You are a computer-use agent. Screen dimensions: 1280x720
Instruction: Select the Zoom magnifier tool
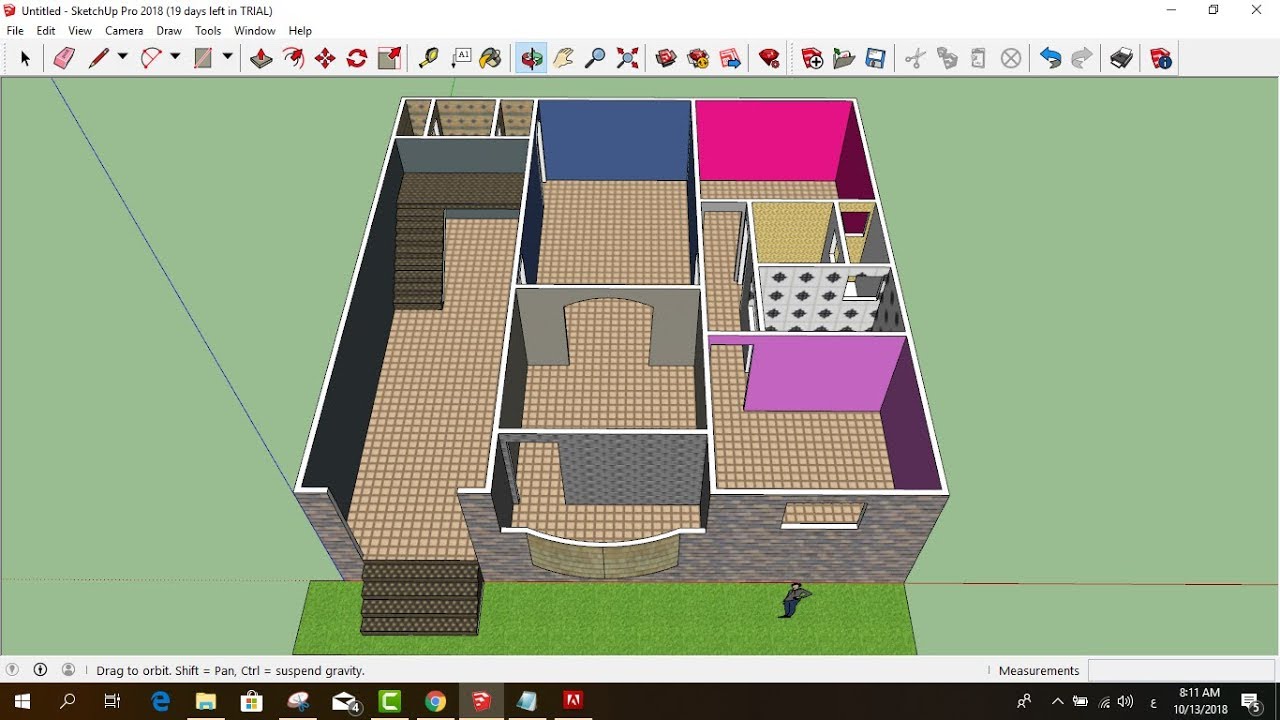pyautogui.click(x=595, y=59)
